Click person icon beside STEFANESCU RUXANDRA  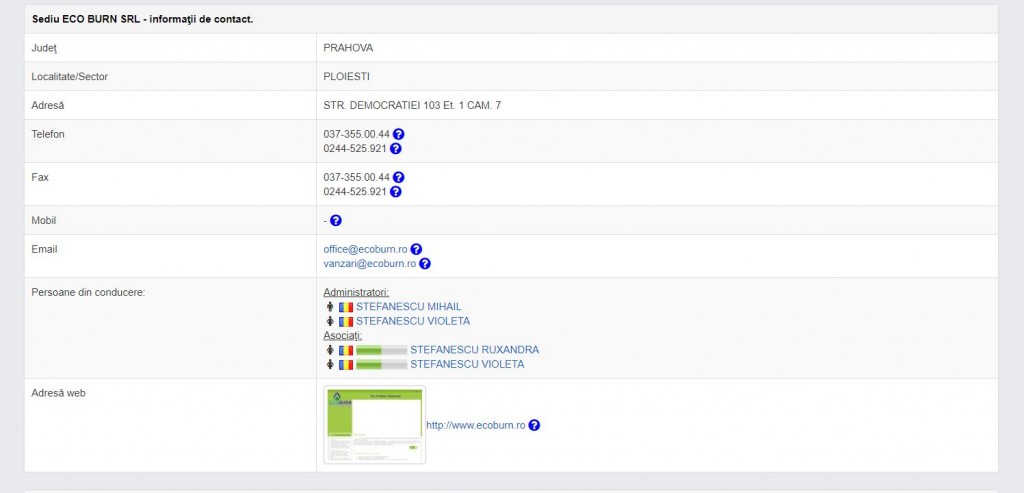tap(330, 349)
